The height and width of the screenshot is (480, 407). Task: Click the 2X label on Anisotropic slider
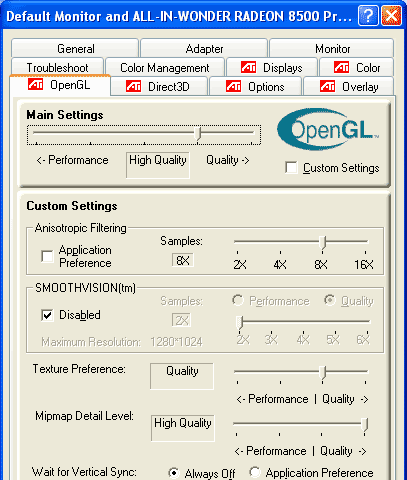point(240,265)
